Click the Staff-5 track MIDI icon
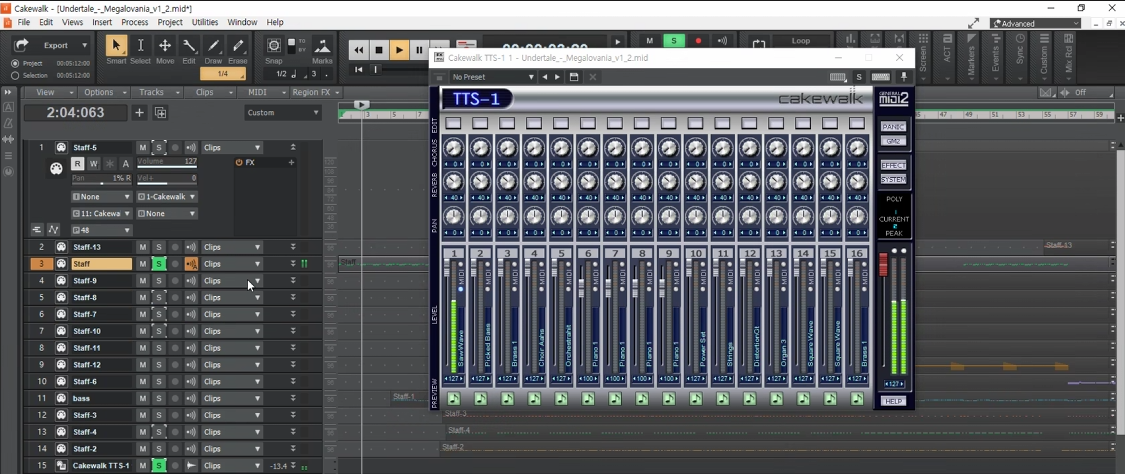 [x=61, y=148]
